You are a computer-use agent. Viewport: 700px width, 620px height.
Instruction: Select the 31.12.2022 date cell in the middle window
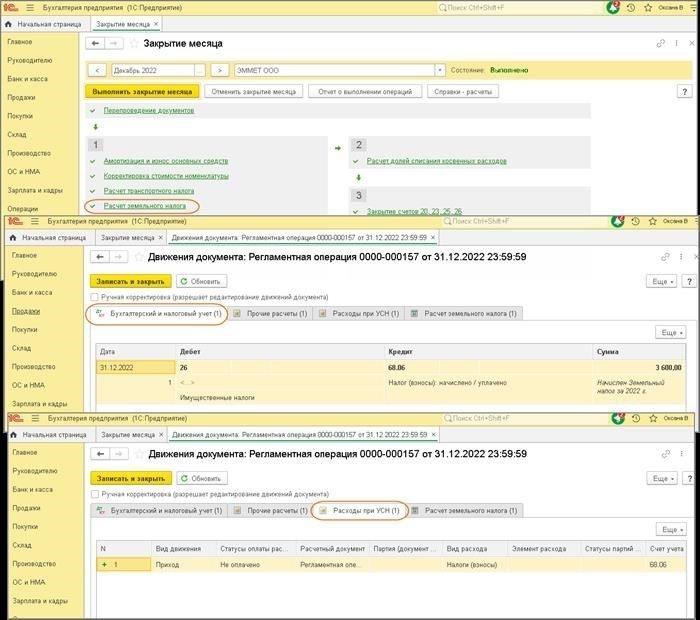(136, 367)
